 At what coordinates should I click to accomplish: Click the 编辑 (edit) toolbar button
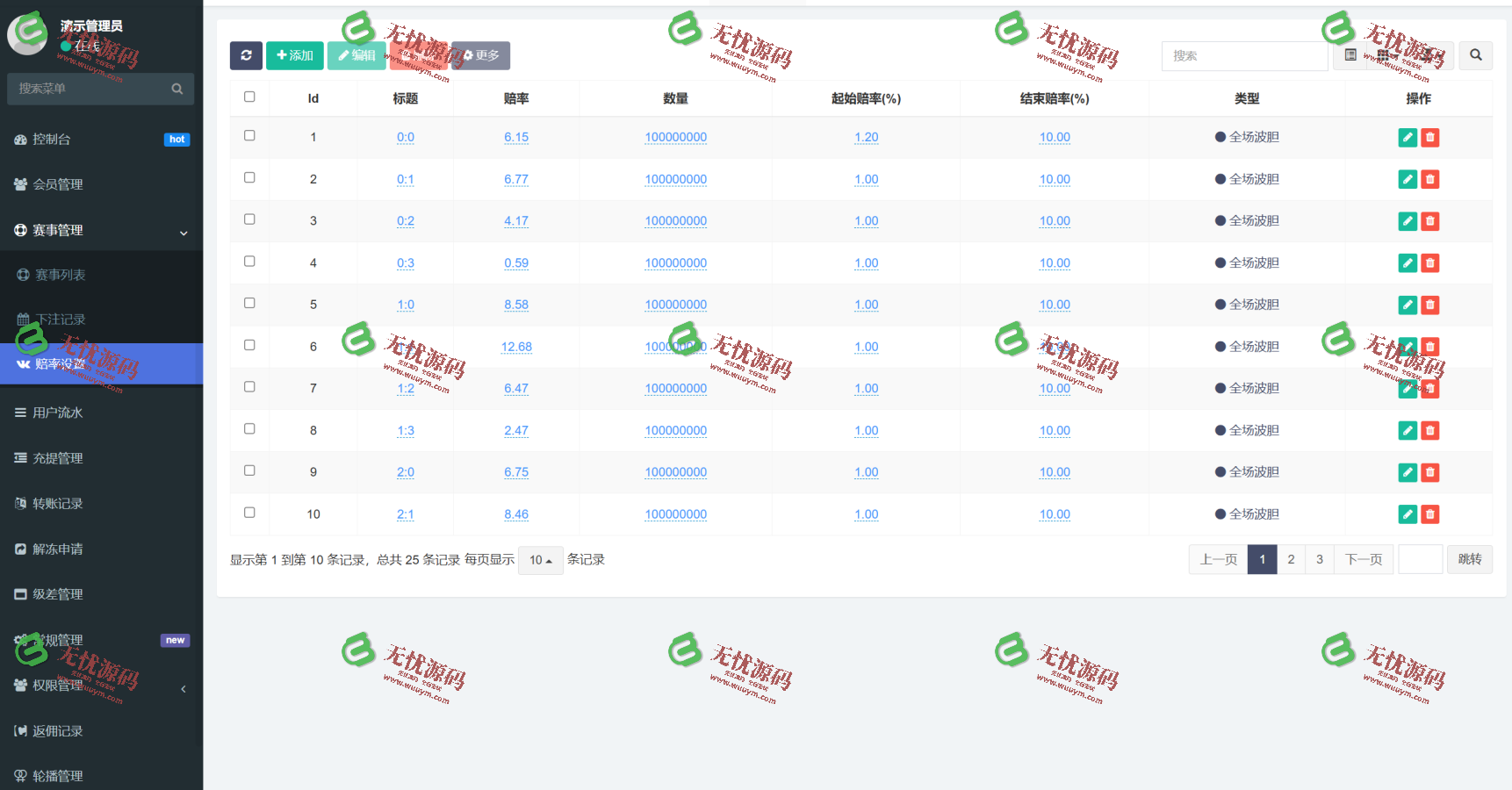[356, 55]
